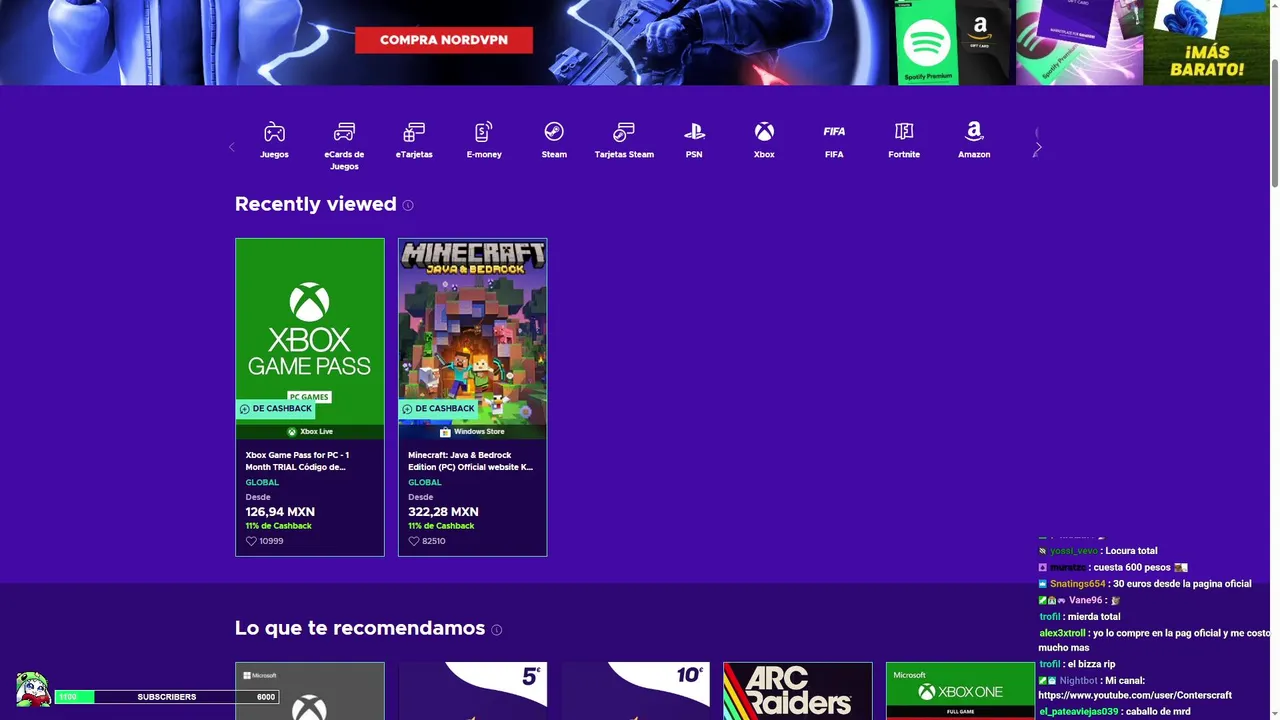Viewport: 1280px width, 720px height.
Task: Click 11% de Cashback on Minecraft card
Action: click(x=441, y=526)
